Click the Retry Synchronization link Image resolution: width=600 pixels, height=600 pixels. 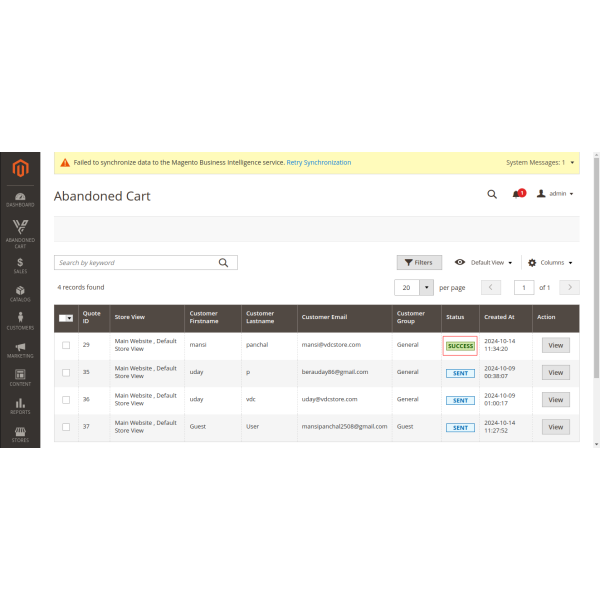pyautogui.click(x=319, y=162)
